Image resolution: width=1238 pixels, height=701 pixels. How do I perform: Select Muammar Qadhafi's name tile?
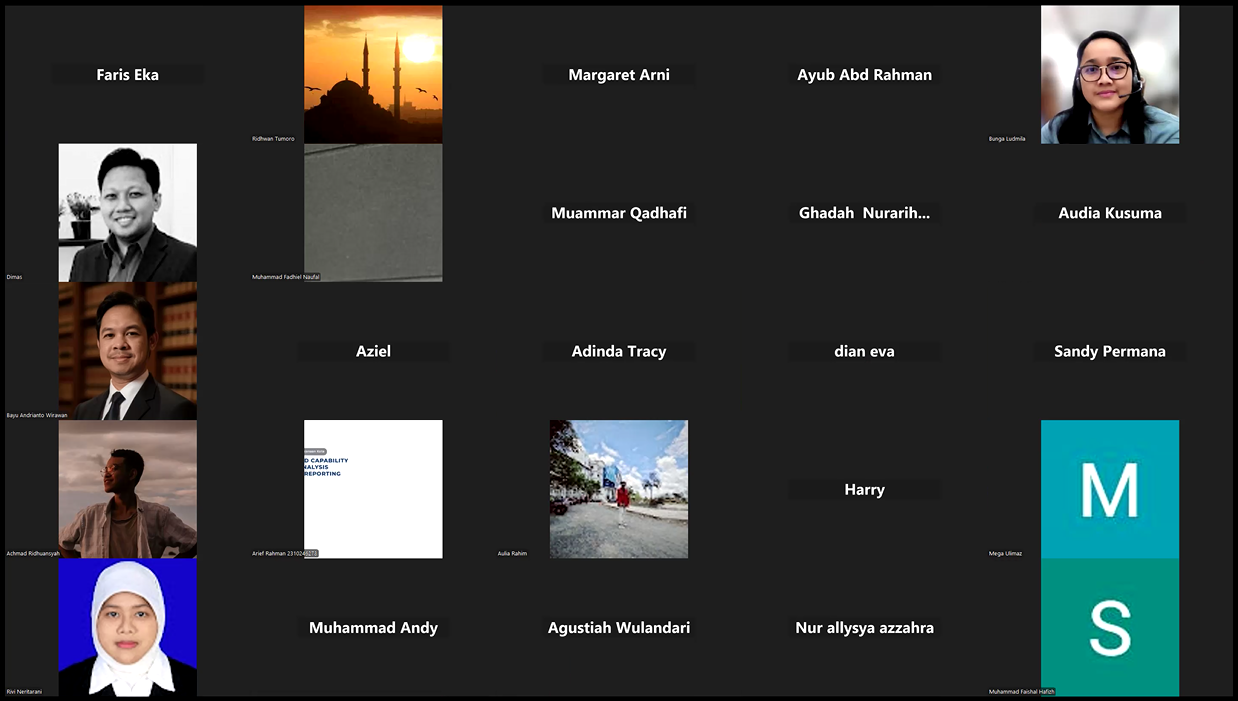pyautogui.click(x=619, y=213)
